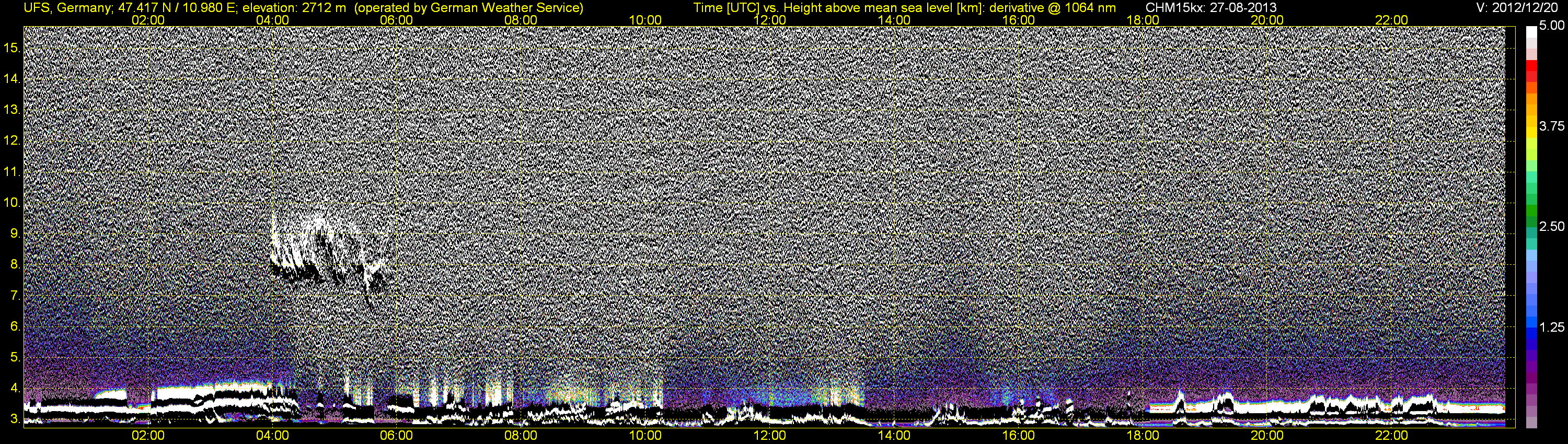This screenshot has height=444, width=1568.
Task: Click the '12.' height axis label
Action: (12, 141)
